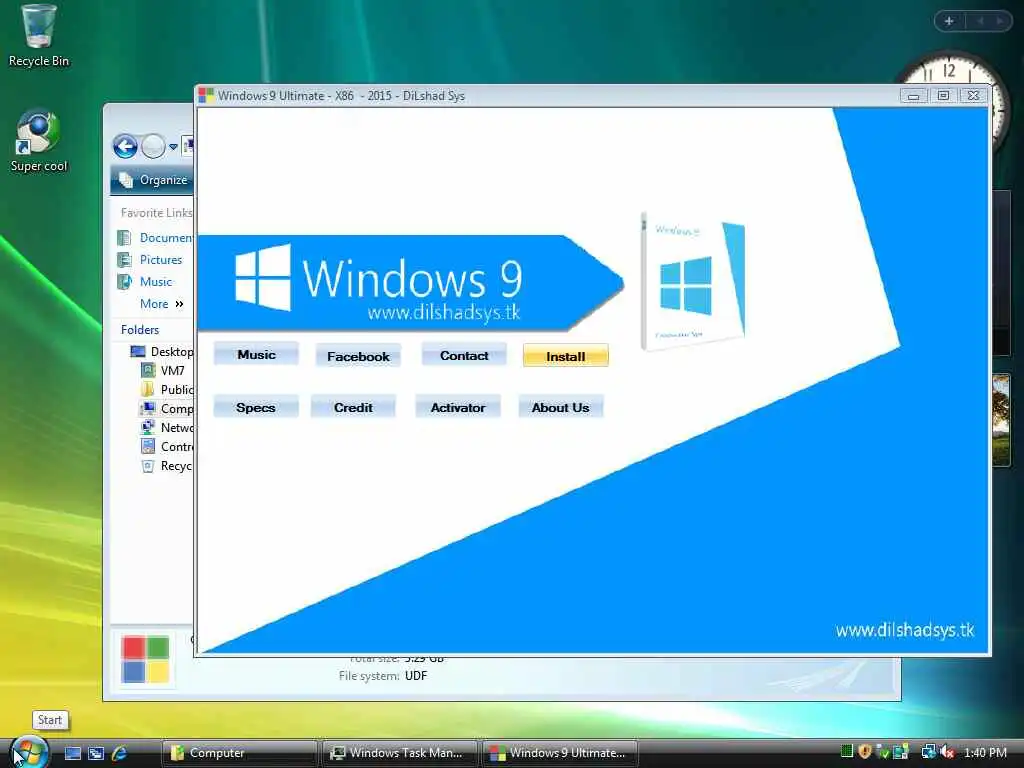Click the Windows 9 Ultimate title bar icon
Viewport: 1024px width, 768px height.
206,95
